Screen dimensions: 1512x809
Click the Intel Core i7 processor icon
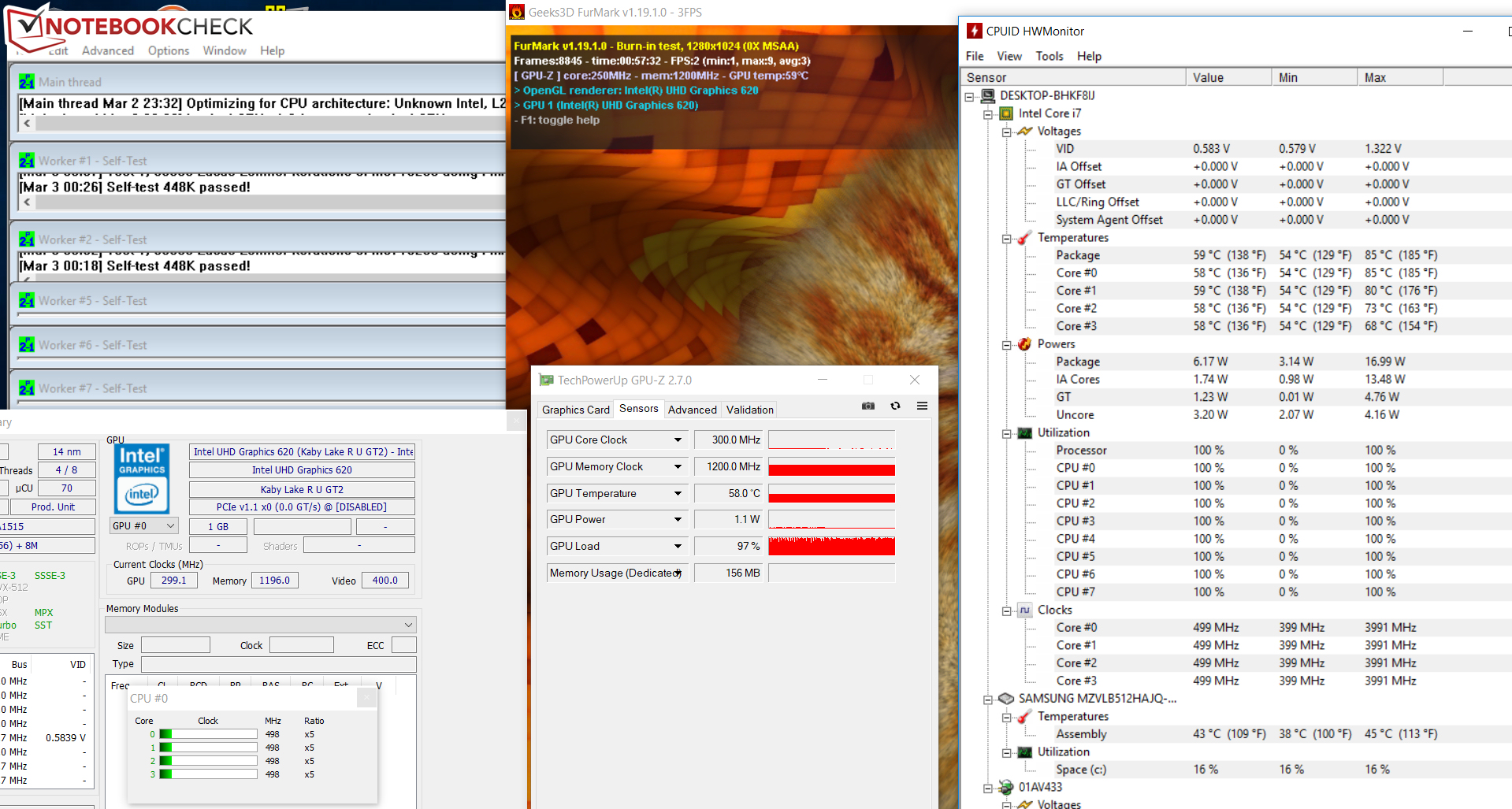coord(1006,113)
